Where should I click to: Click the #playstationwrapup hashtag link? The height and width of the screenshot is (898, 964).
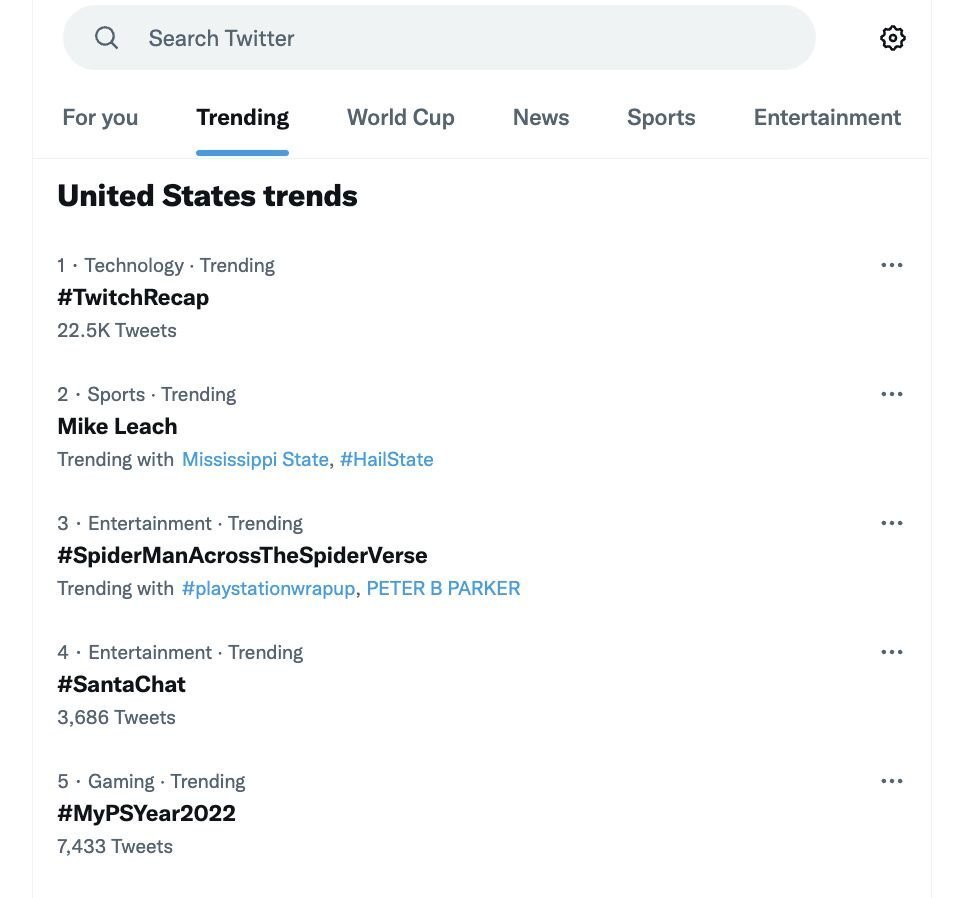click(269, 589)
